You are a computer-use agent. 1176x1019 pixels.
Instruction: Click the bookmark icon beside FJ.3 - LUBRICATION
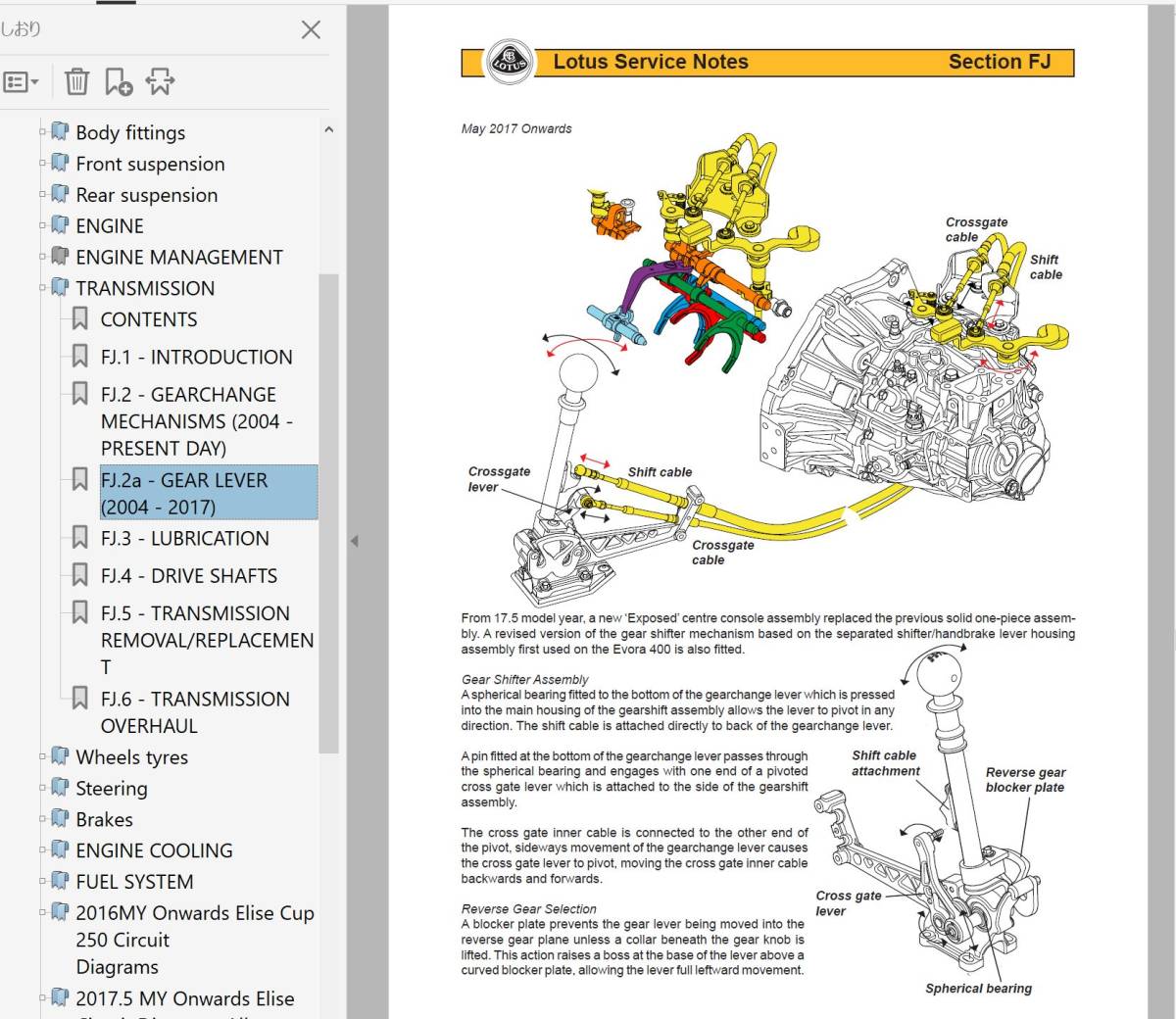(80, 537)
